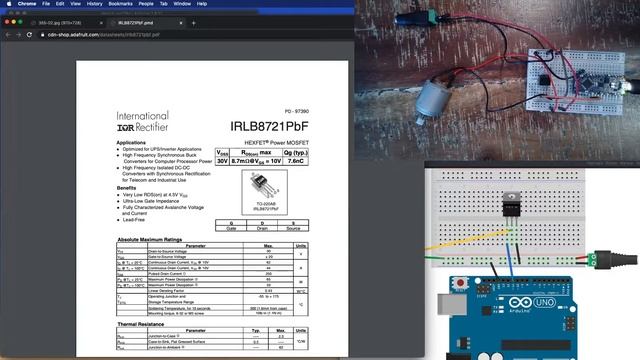Switch to the jpg image tab

pyautogui.click(x=65, y=23)
